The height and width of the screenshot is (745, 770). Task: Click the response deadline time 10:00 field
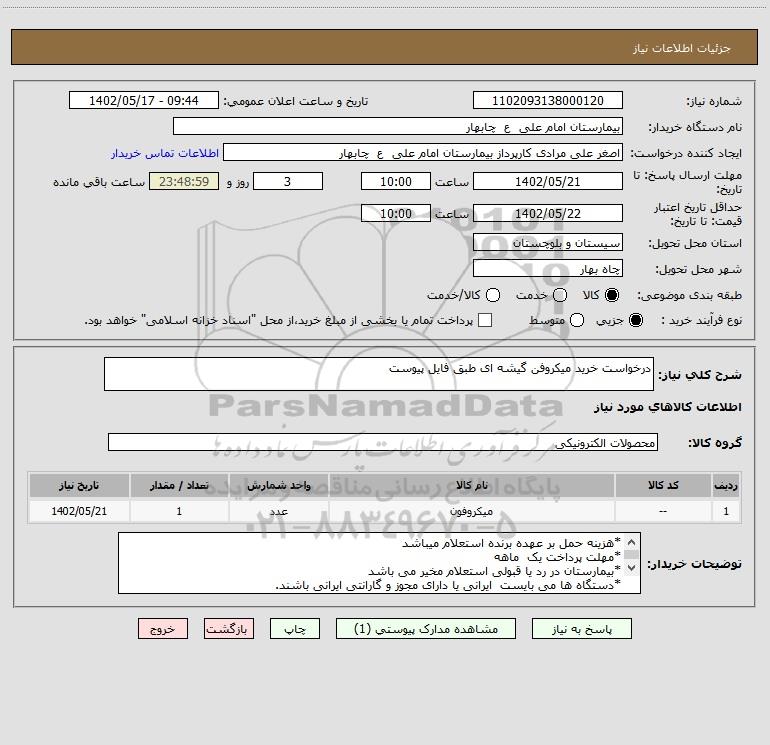(396, 181)
